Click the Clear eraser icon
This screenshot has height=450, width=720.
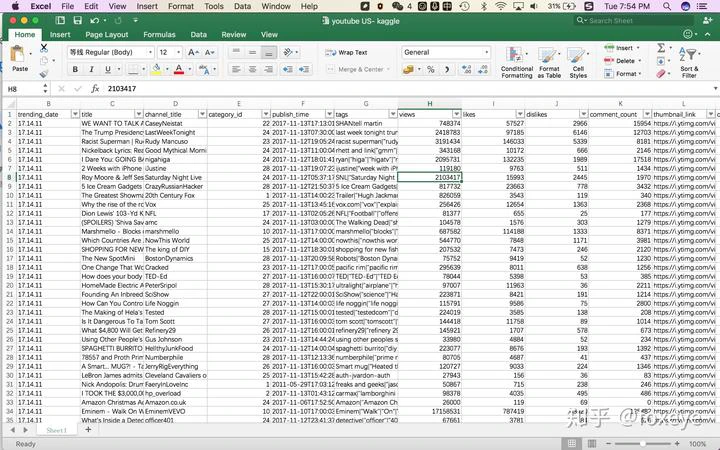coord(661,73)
